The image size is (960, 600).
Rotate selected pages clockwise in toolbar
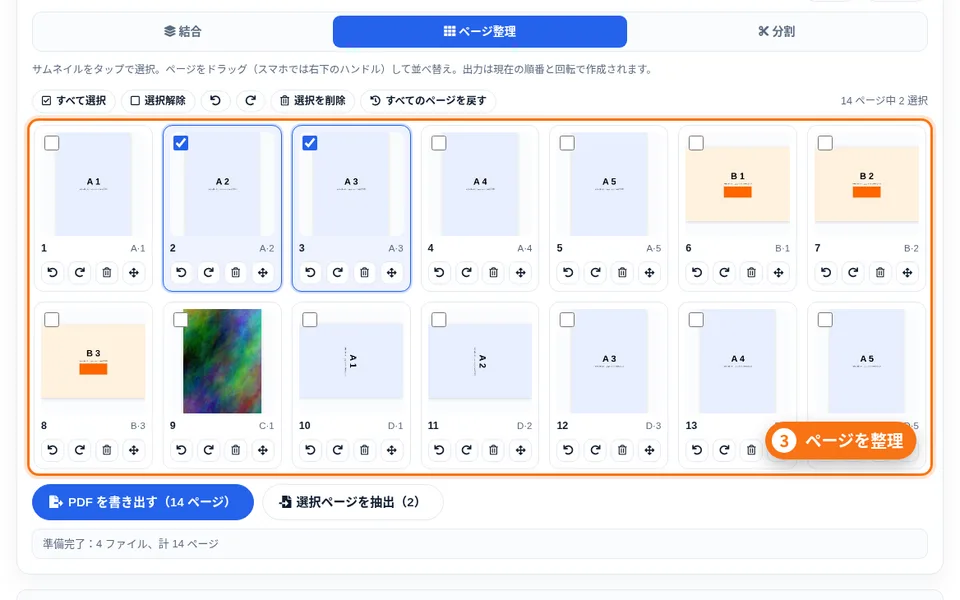(250, 100)
